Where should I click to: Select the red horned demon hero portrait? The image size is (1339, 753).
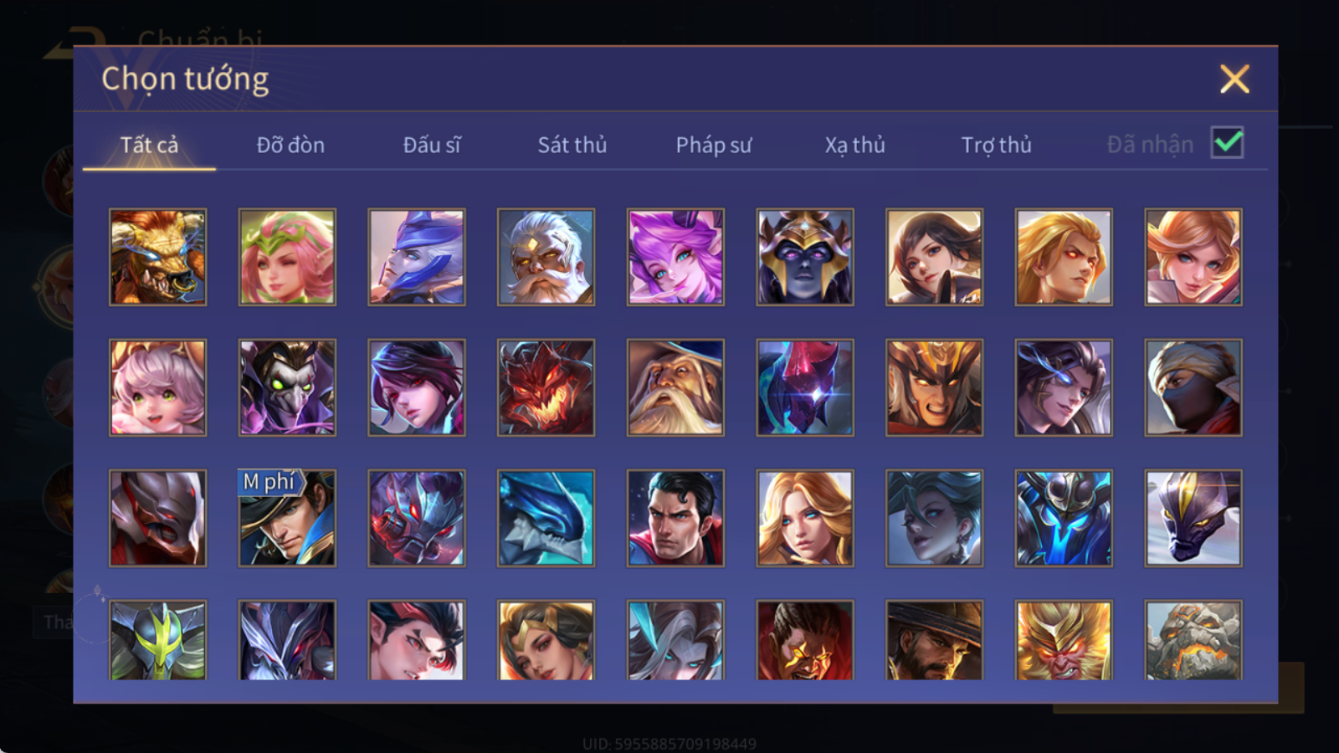pos(546,387)
